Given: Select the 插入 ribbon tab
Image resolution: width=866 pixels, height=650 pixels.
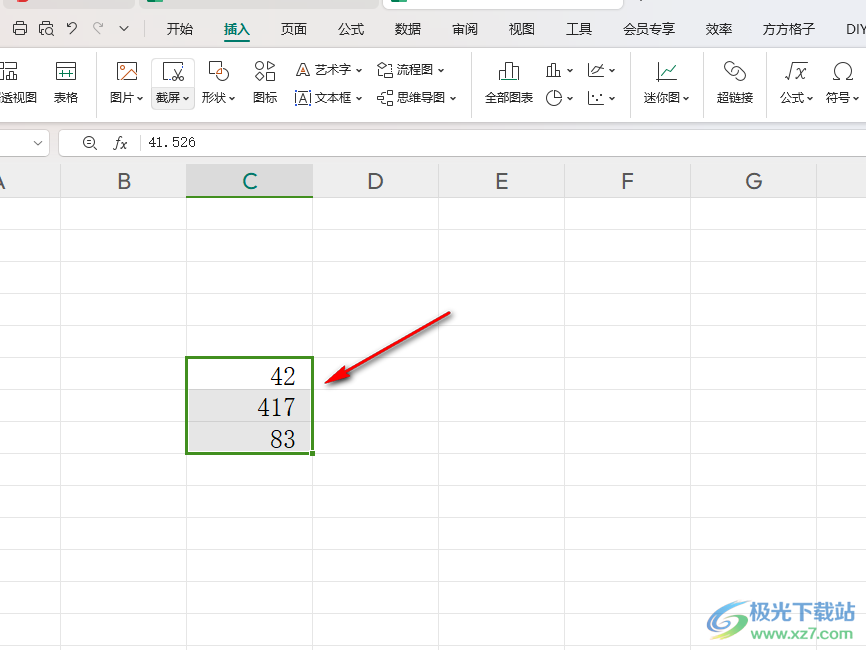Looking at the screenshot, I should 236,29.
